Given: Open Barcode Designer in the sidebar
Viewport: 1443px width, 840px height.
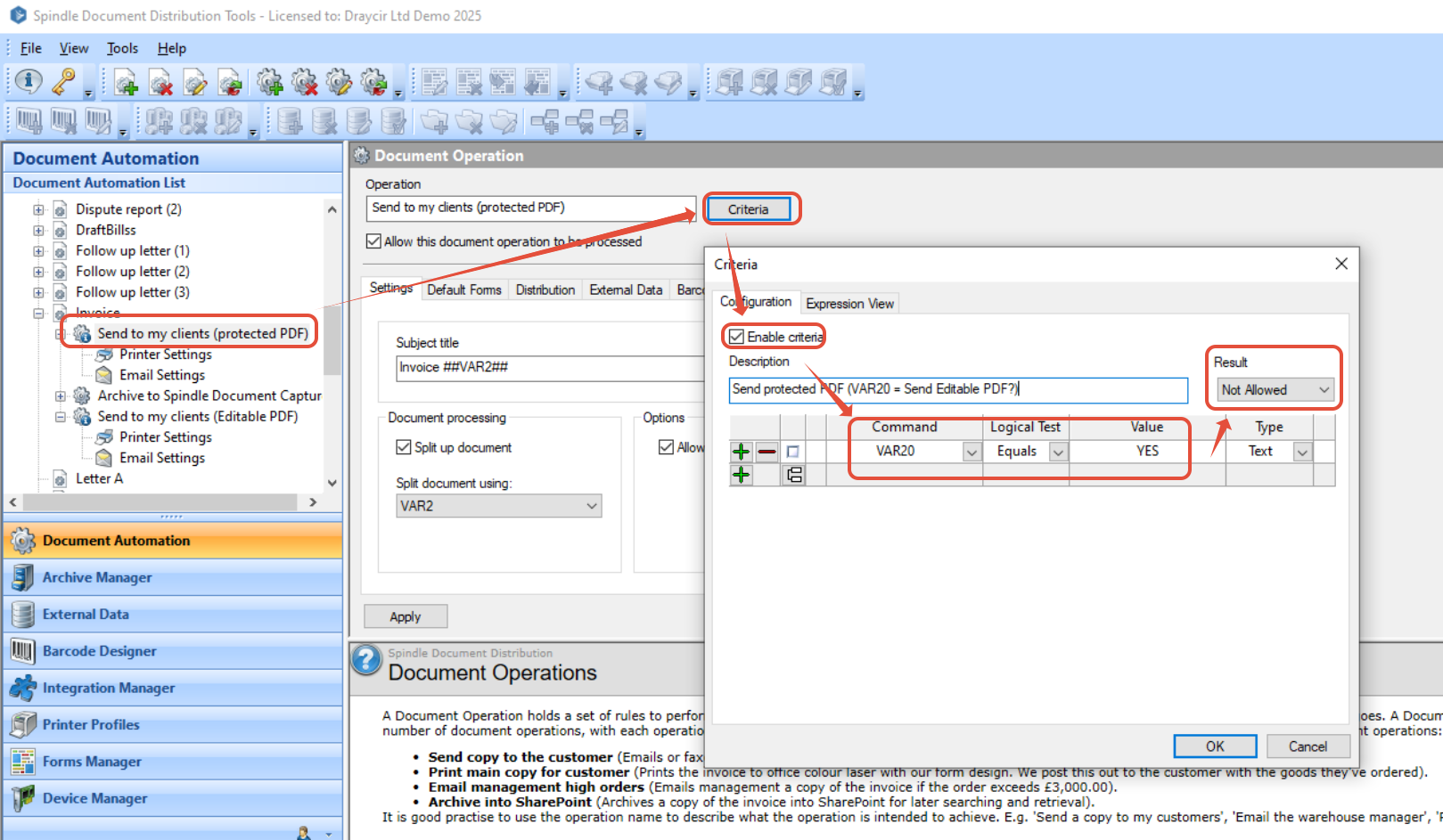Looking at the screenshot, I should tap(173, 651).
